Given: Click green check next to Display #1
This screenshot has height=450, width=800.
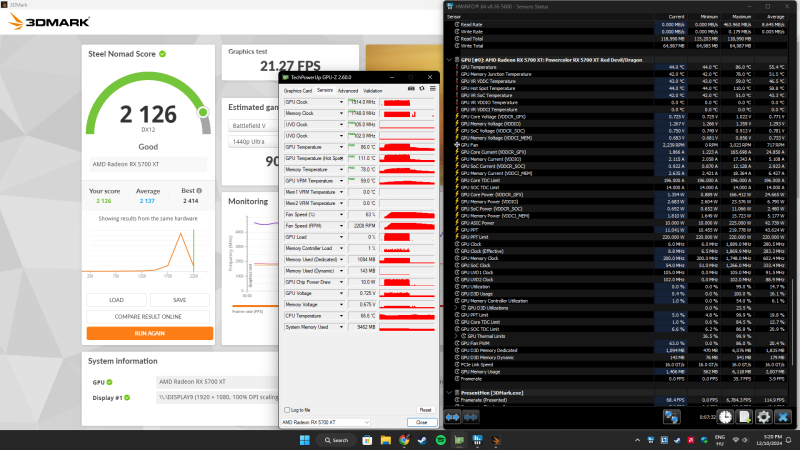Looking at the screenshot, I should [127, 397].
